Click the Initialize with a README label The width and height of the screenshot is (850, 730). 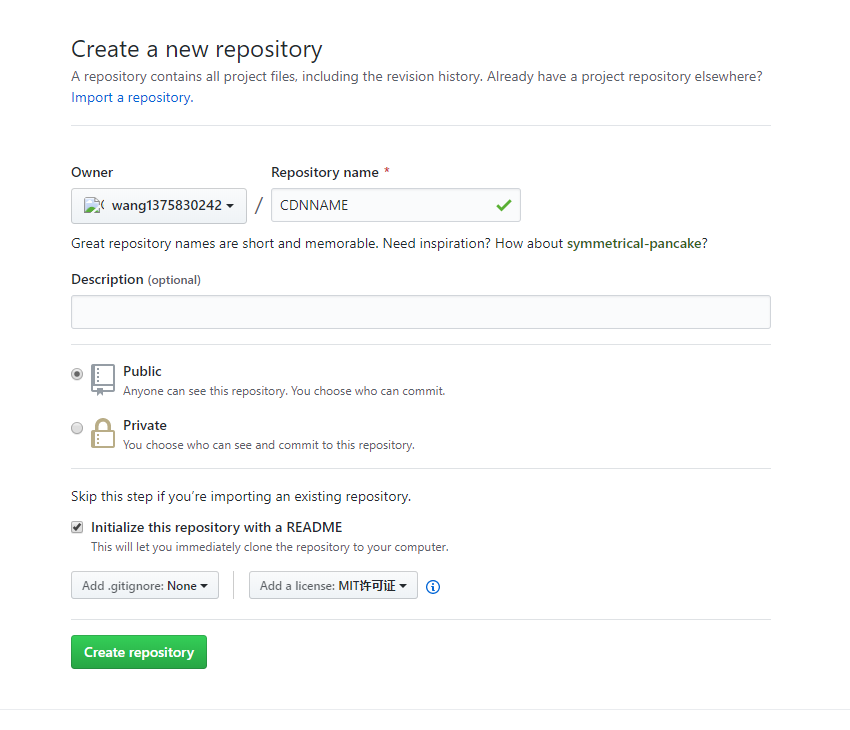tap(216, 527)
